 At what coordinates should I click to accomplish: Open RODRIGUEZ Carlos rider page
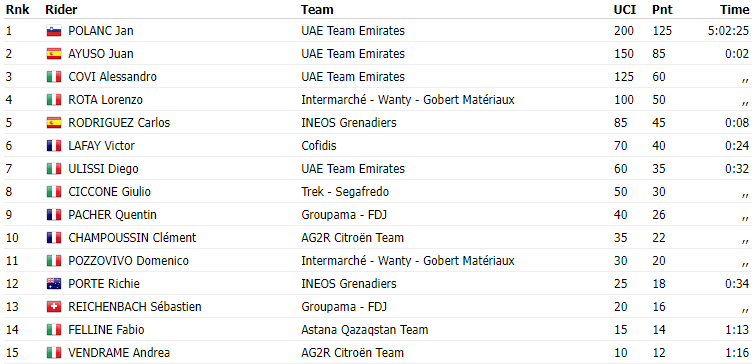tap(119, 123)
